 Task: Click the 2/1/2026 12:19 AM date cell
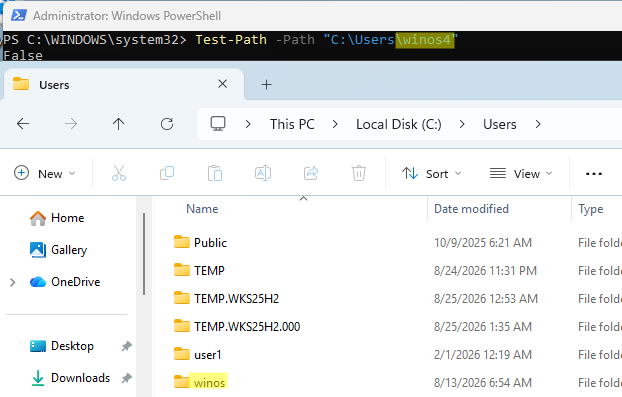(x=483, y=354)
